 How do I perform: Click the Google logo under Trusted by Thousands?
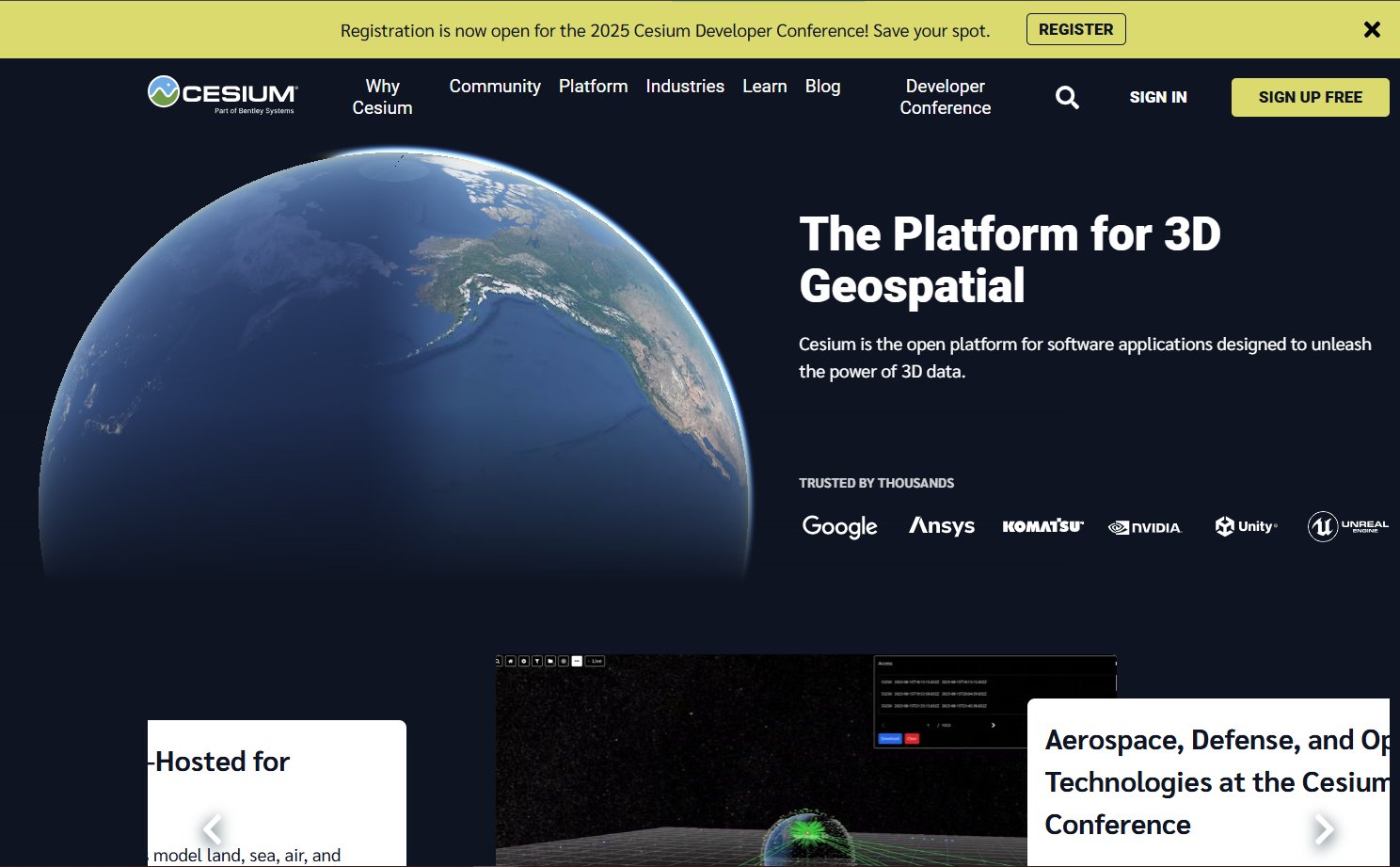point(839,526)
